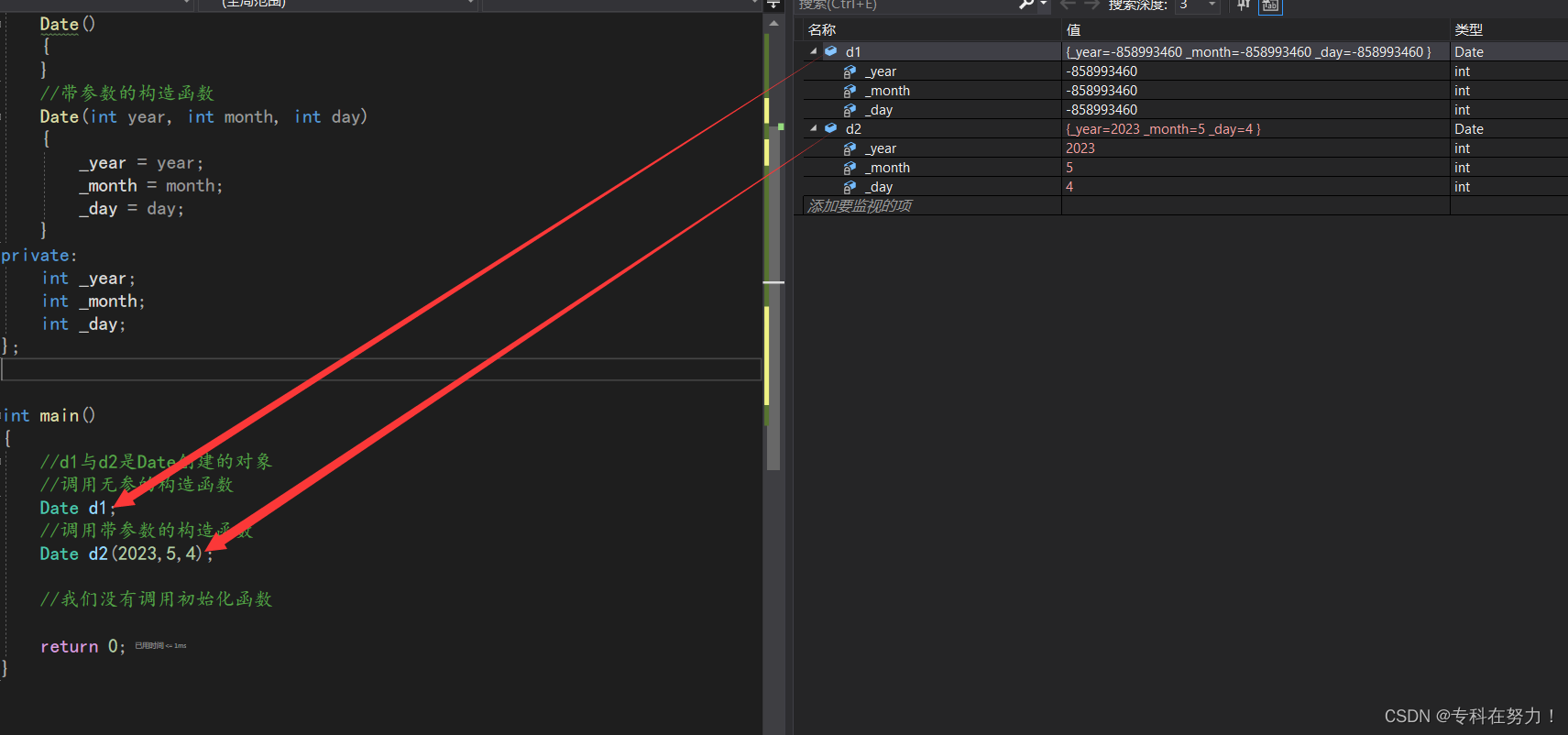The width and height of the screenshot is (1568, 735).
Task: Select d1 row name in watch window
Action: (853, 52)
